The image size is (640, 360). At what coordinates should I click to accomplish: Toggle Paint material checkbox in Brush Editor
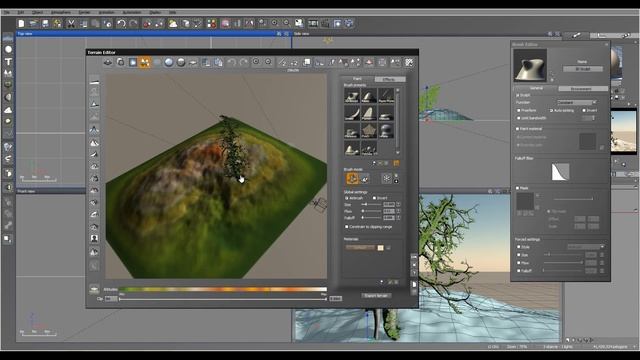518,129
